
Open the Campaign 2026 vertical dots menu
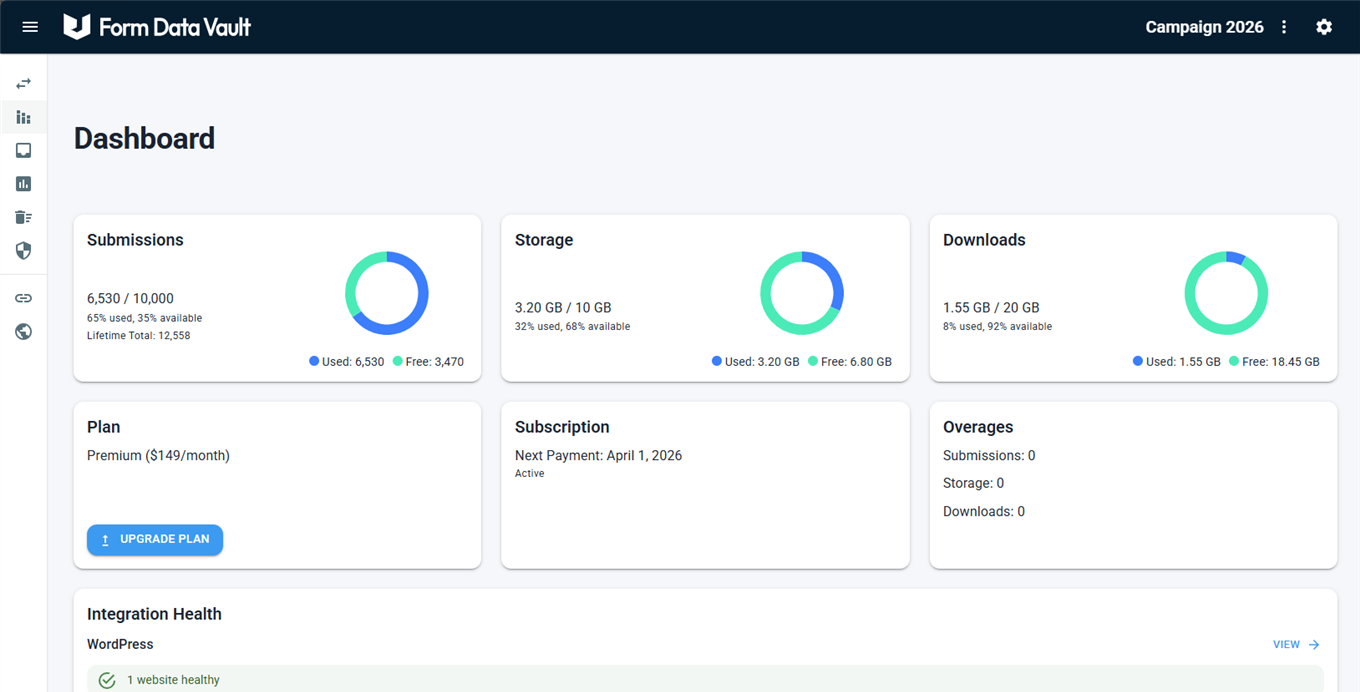point(1285,27)
